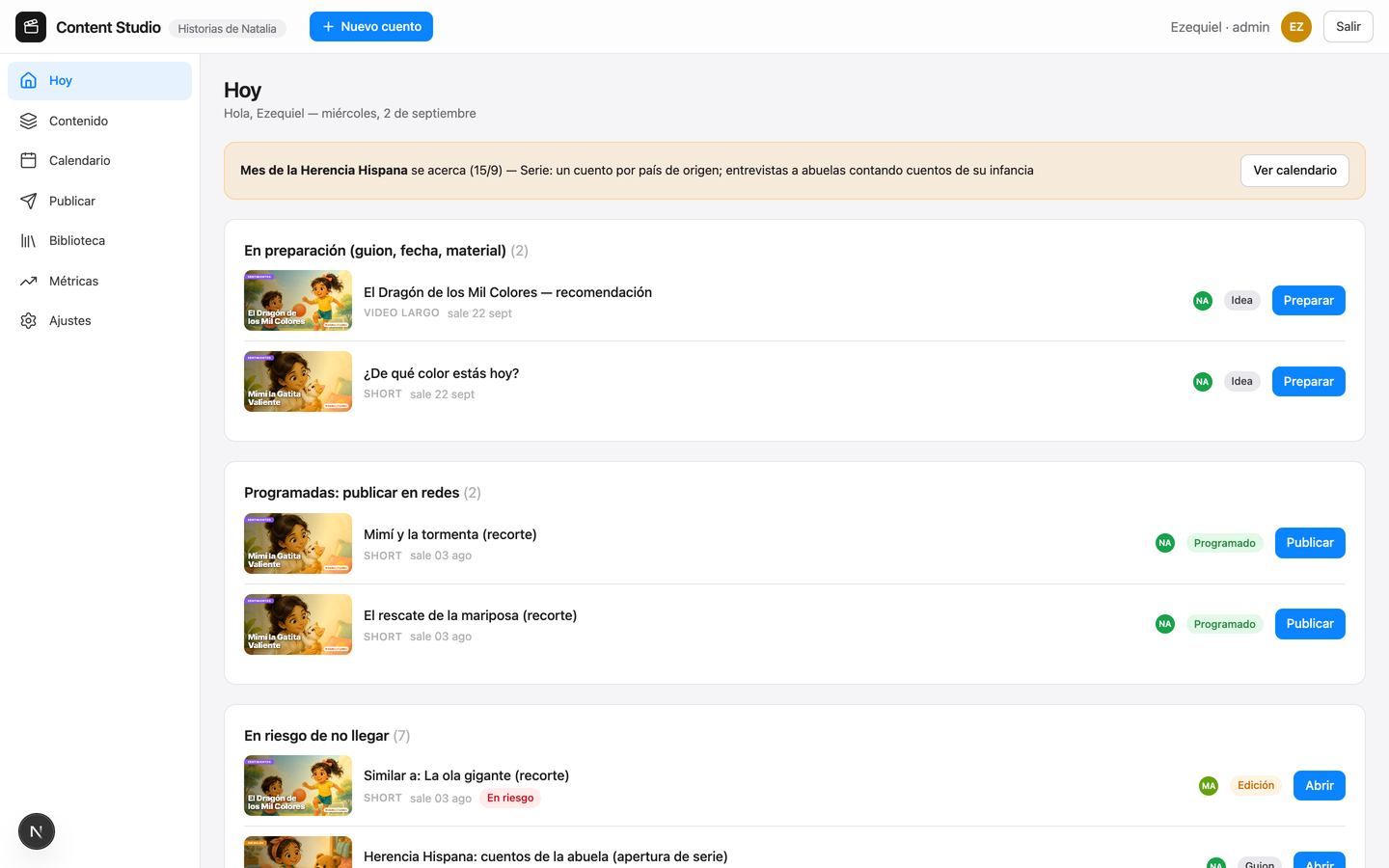Open thumbnail of ¿De qué color estás hoy?

pos(298,382)
